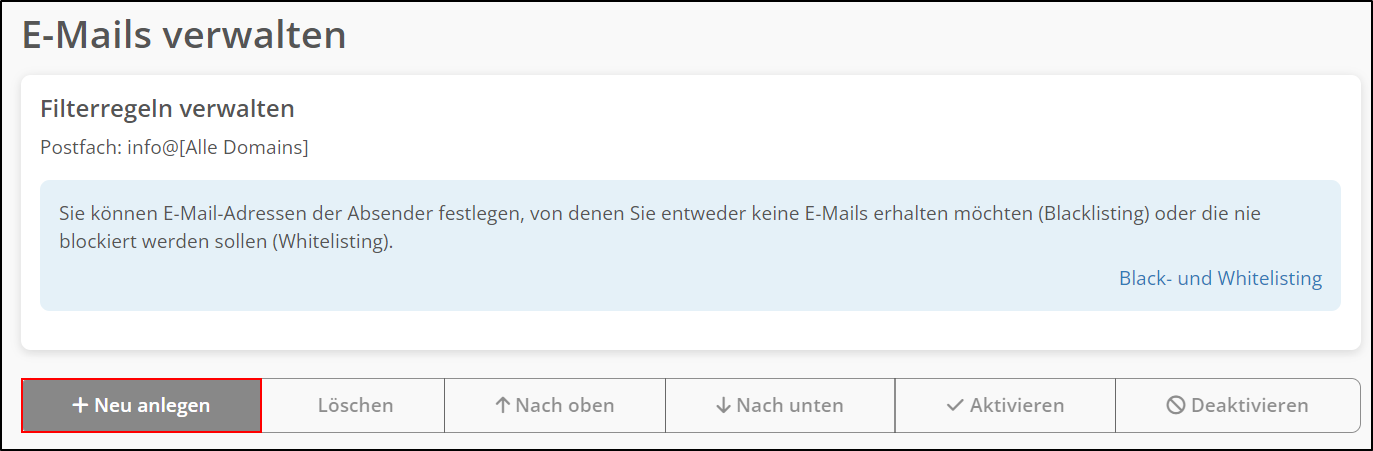Deactivate the rule via the Deaktivieren button
Image resolution: width=1373 pixels, height=451 pixels.
(1238, 405)
